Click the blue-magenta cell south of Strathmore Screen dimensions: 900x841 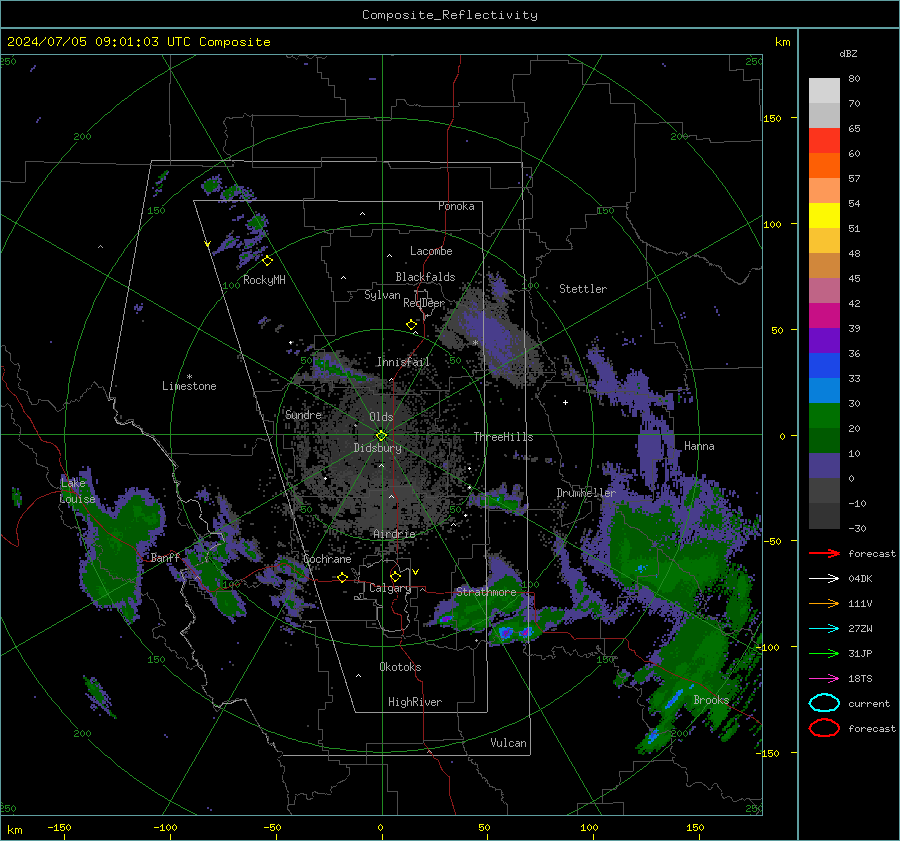coord(506,633)
